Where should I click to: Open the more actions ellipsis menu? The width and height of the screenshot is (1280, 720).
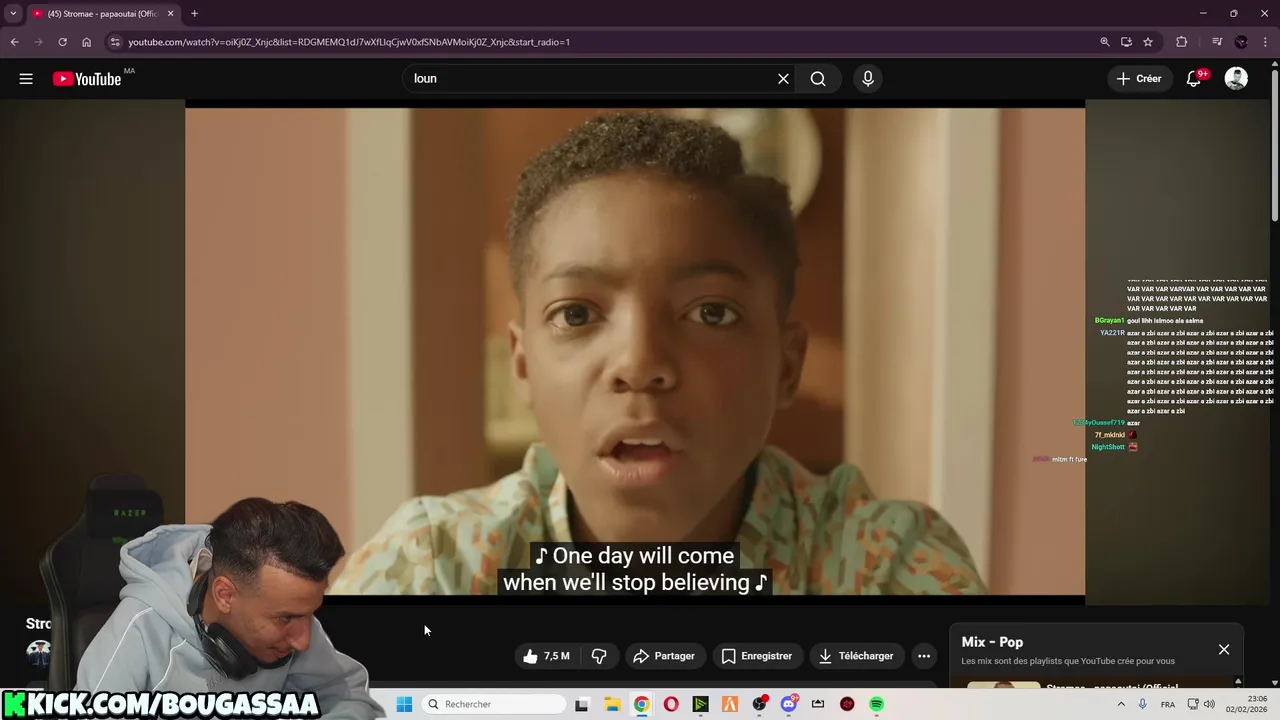[x=924, y=656]
